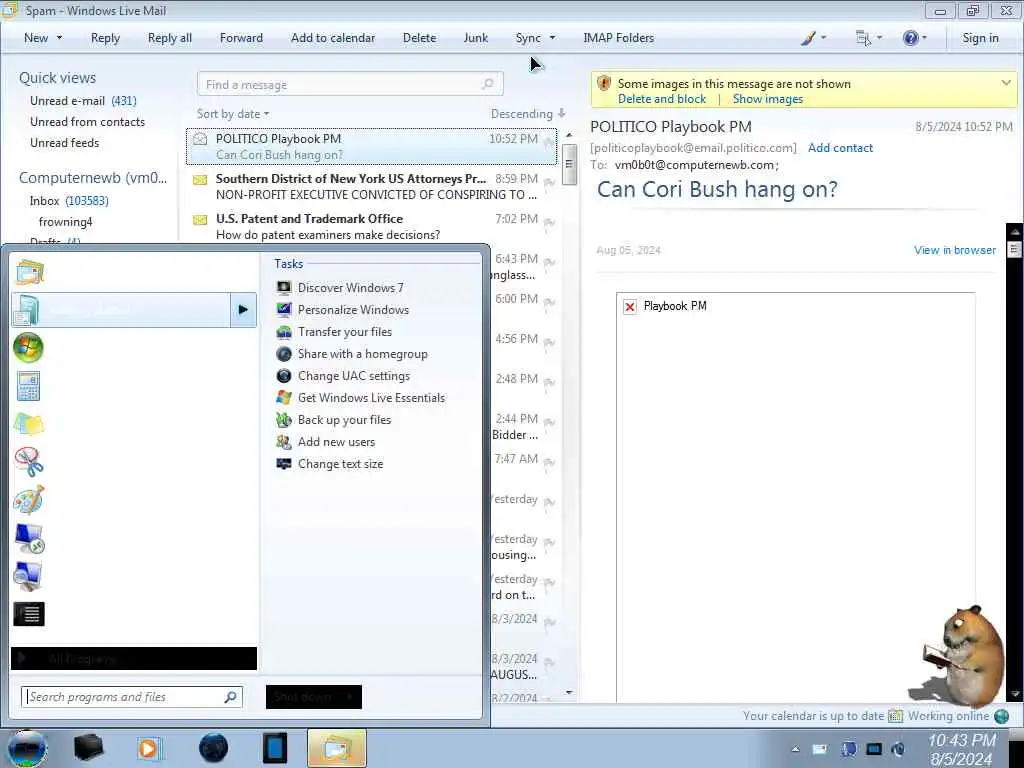The height and width of the screenshot is (768, 1024).
Task: Expand the Getting Started submenu arrow
Action: click(x=243, y=310)
